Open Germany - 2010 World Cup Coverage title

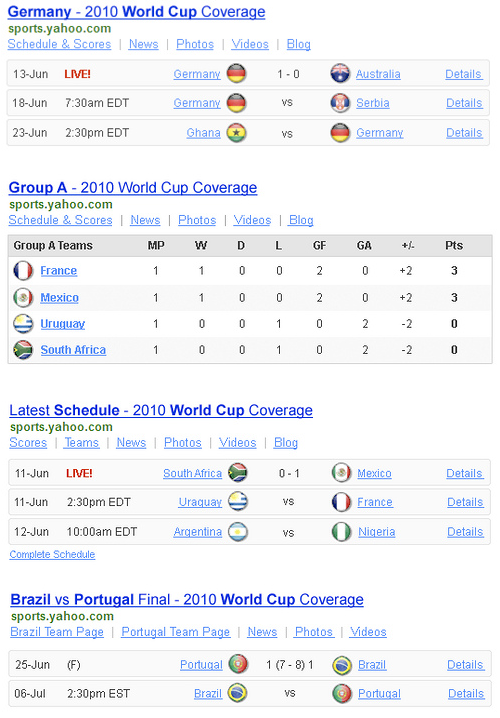(136, 11)
